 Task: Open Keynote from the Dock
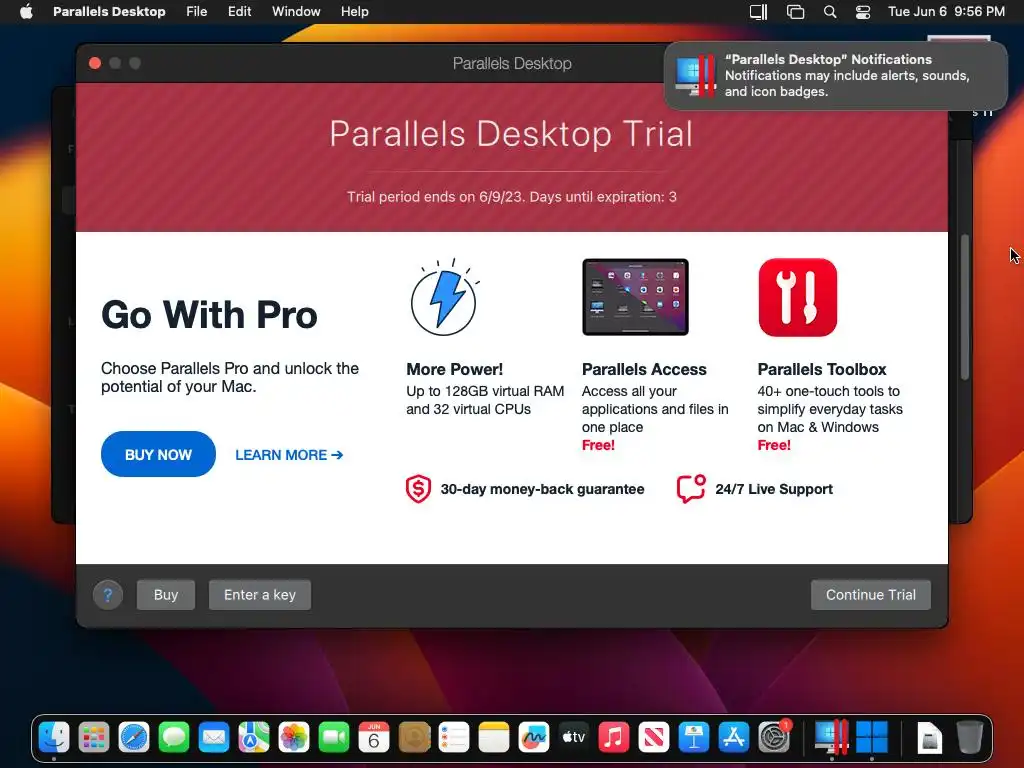694,738
